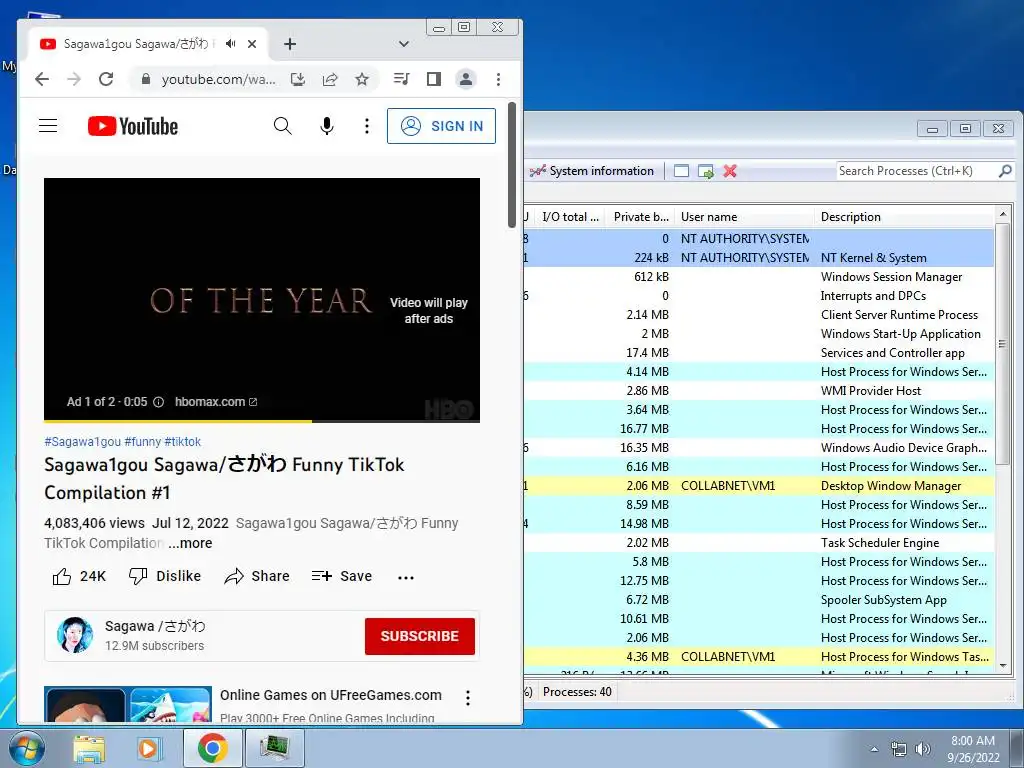Click process list scroll up arrow
Image resolution: width=1024 pixels, height=768 pixels.
click(1003, 214)
